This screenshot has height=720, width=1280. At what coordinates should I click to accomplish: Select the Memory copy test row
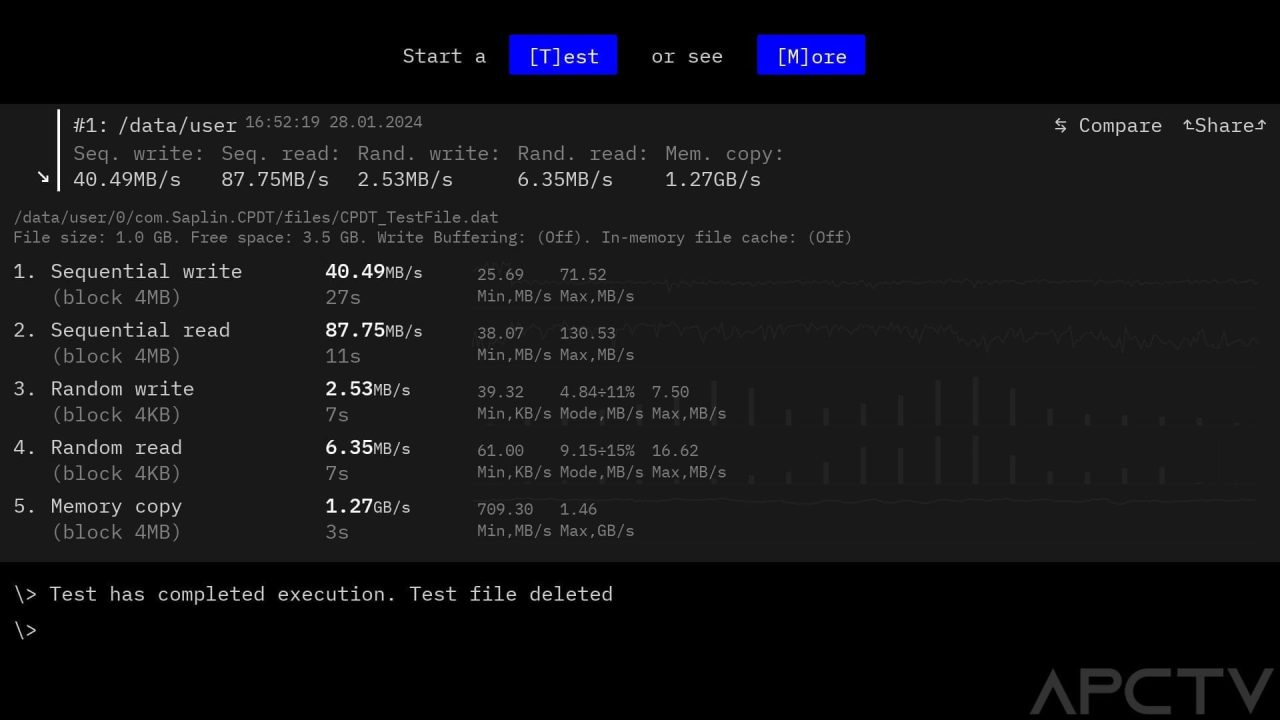pyautogui.click(x=116, y=507)
